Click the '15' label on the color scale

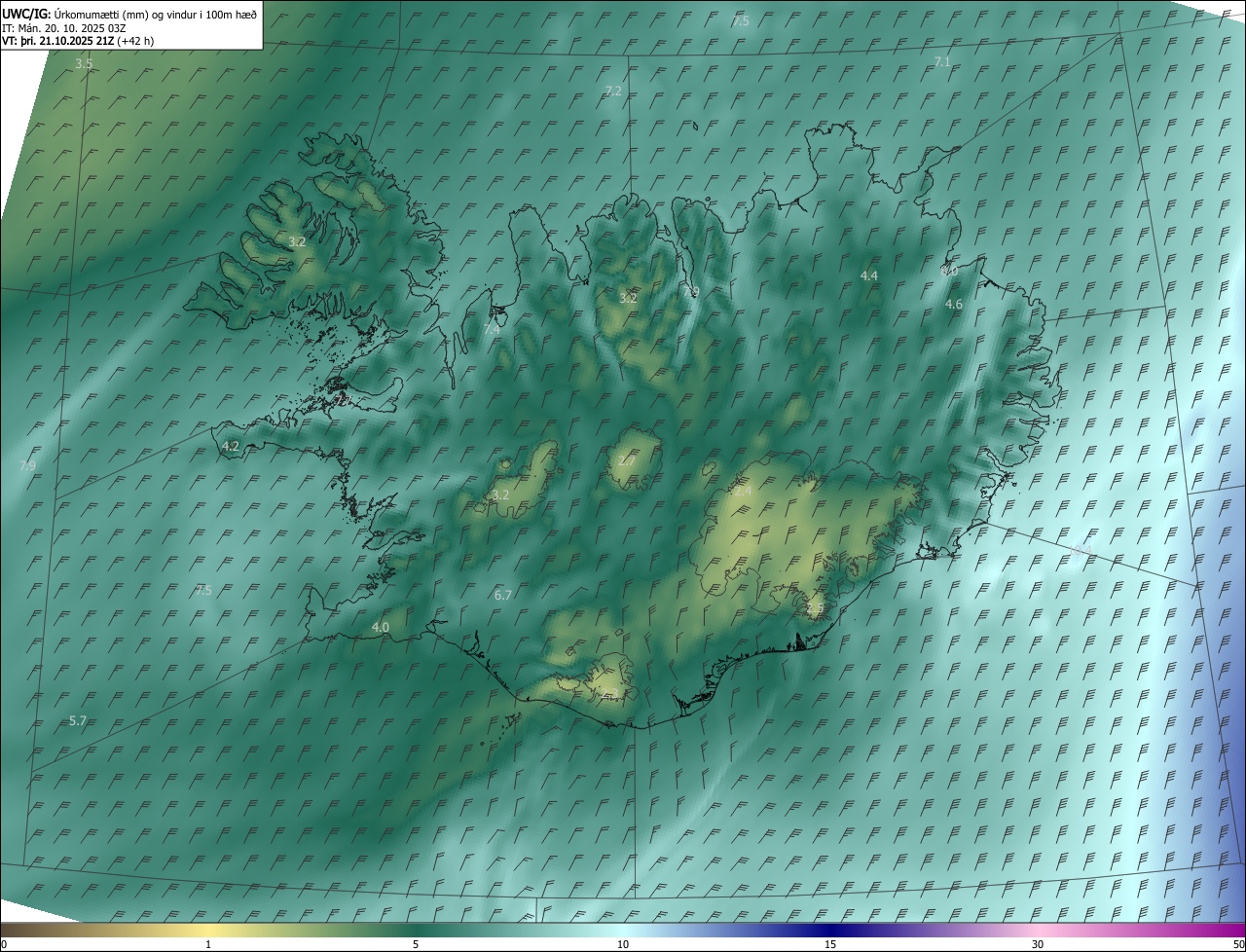(830, 944)
